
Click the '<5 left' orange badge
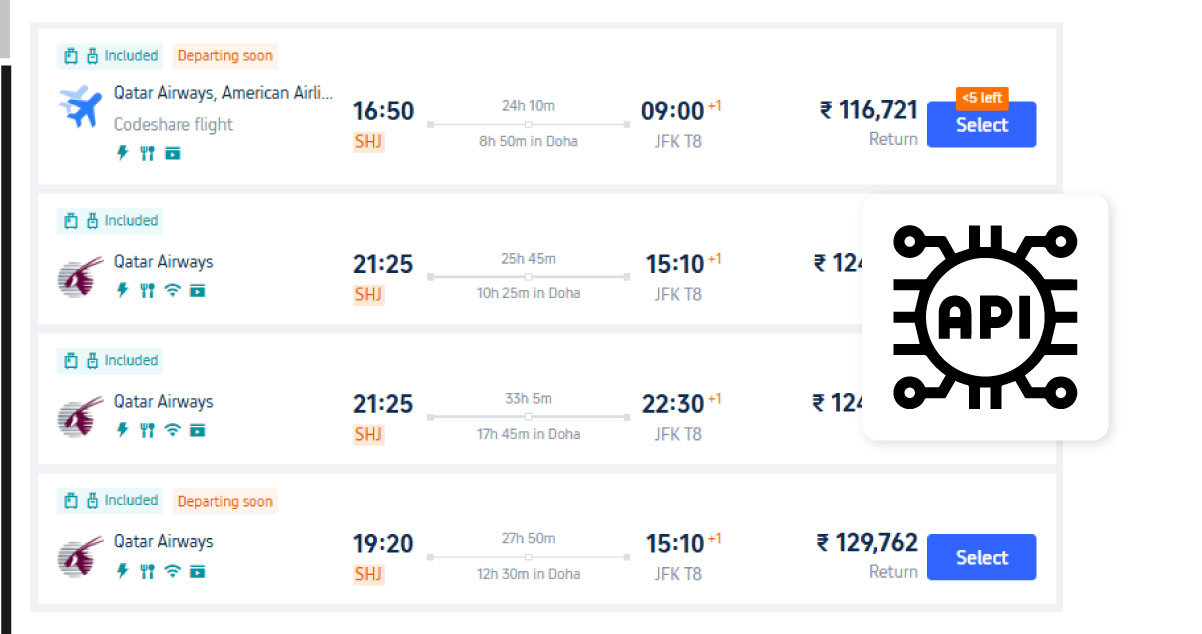click(982, 98)
